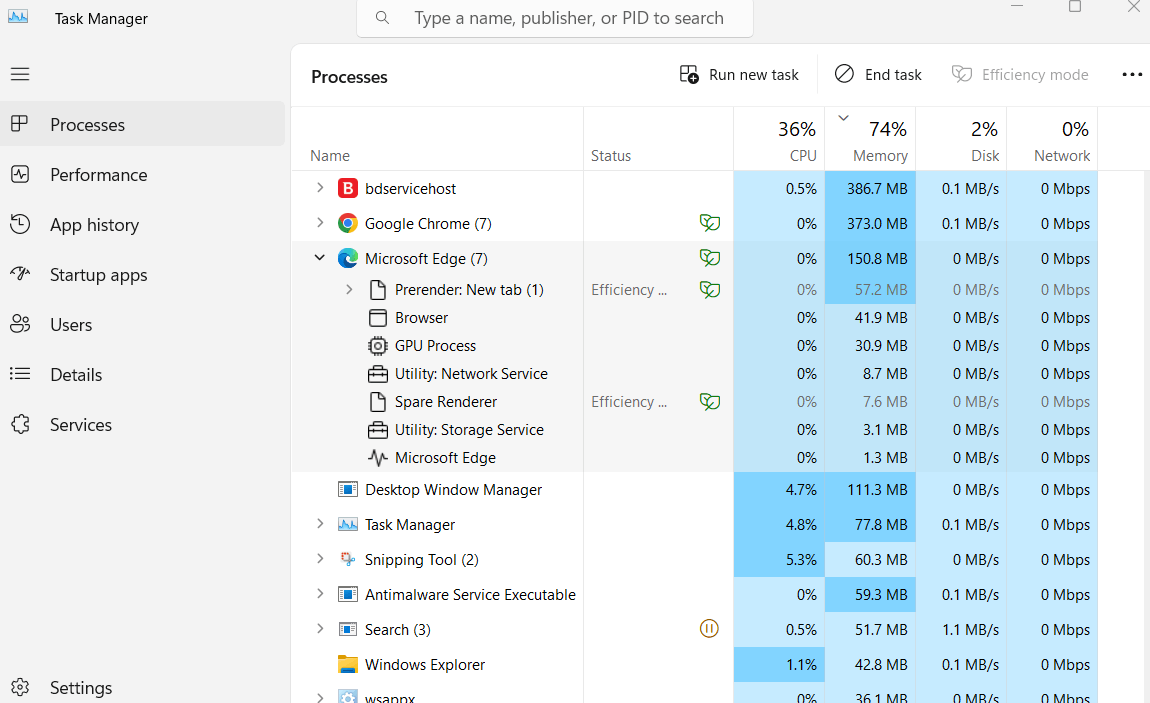The image size is (1150, 703).
Task: Select the 373.0 MB memory cell
Action: pos(870,224)
